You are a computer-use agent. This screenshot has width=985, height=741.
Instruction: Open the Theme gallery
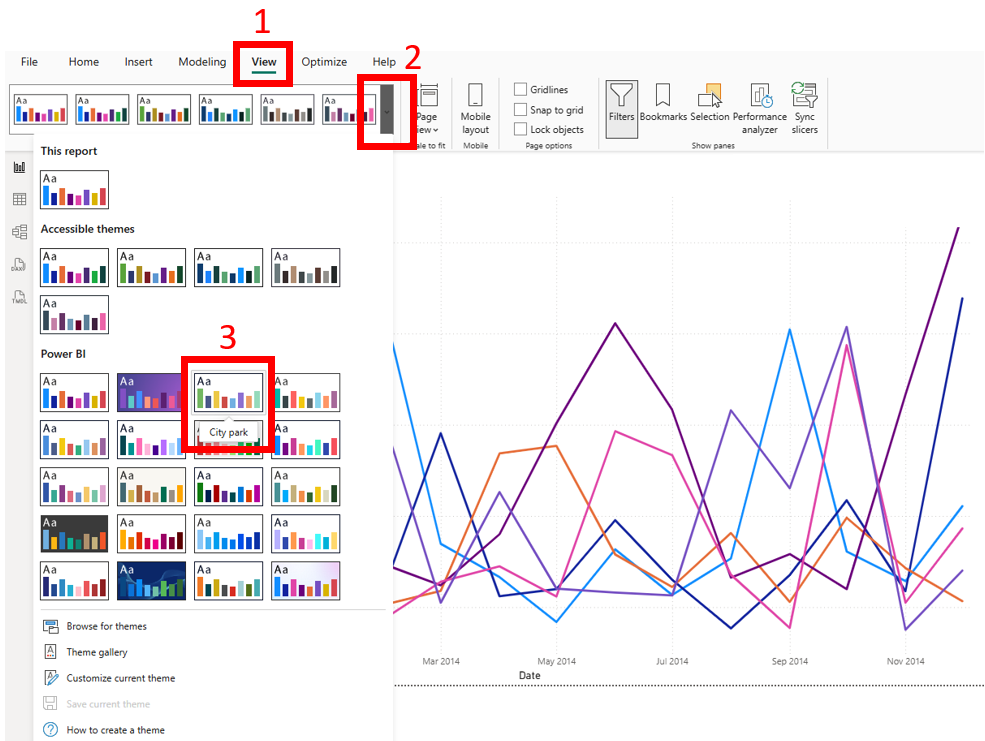97,652
